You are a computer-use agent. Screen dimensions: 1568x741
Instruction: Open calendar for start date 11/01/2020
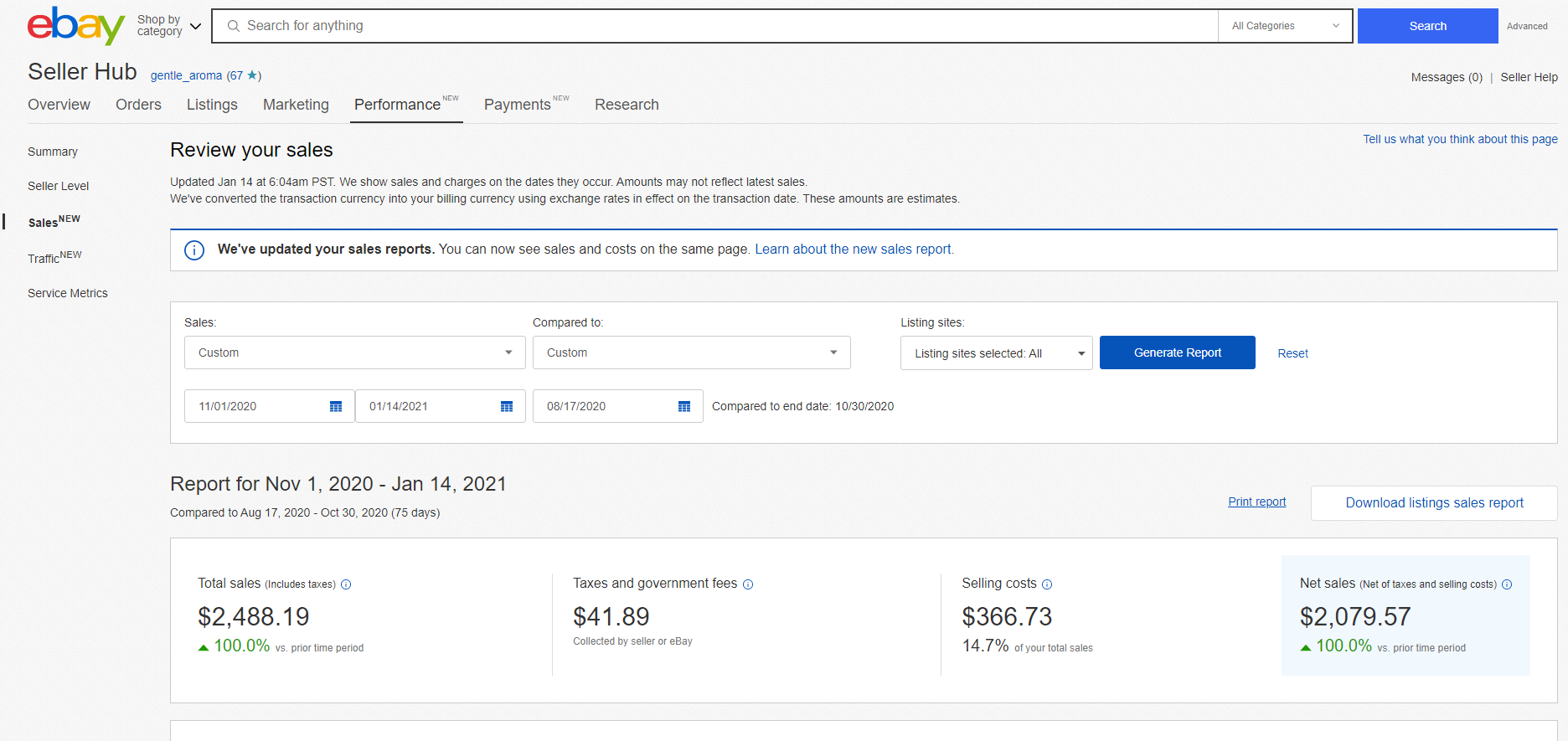tap(336, 407)
